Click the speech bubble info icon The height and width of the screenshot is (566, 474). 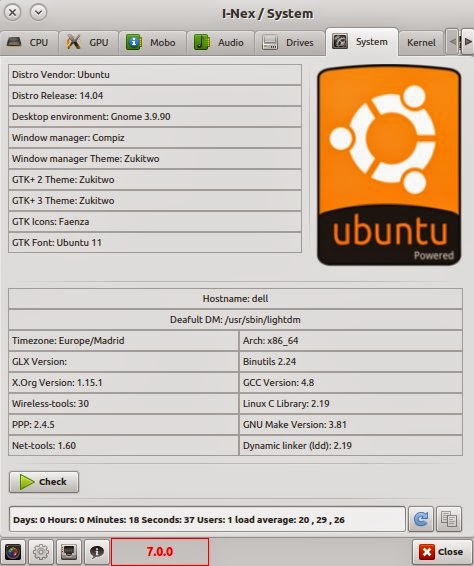(x=97, y=552)
